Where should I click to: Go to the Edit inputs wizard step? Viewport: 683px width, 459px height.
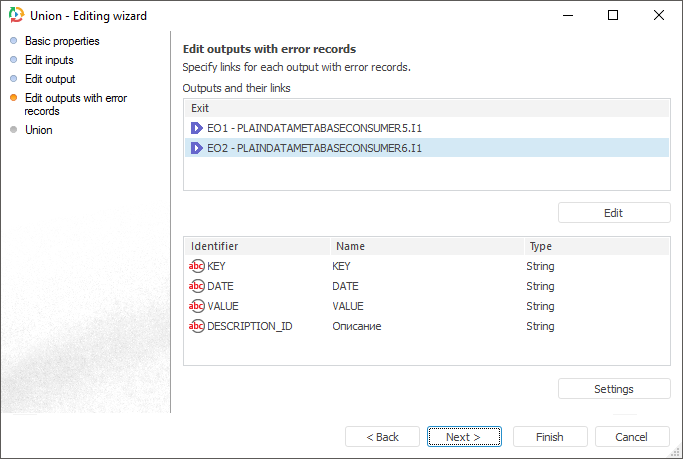pyautogui.click(x=49, y=60)
